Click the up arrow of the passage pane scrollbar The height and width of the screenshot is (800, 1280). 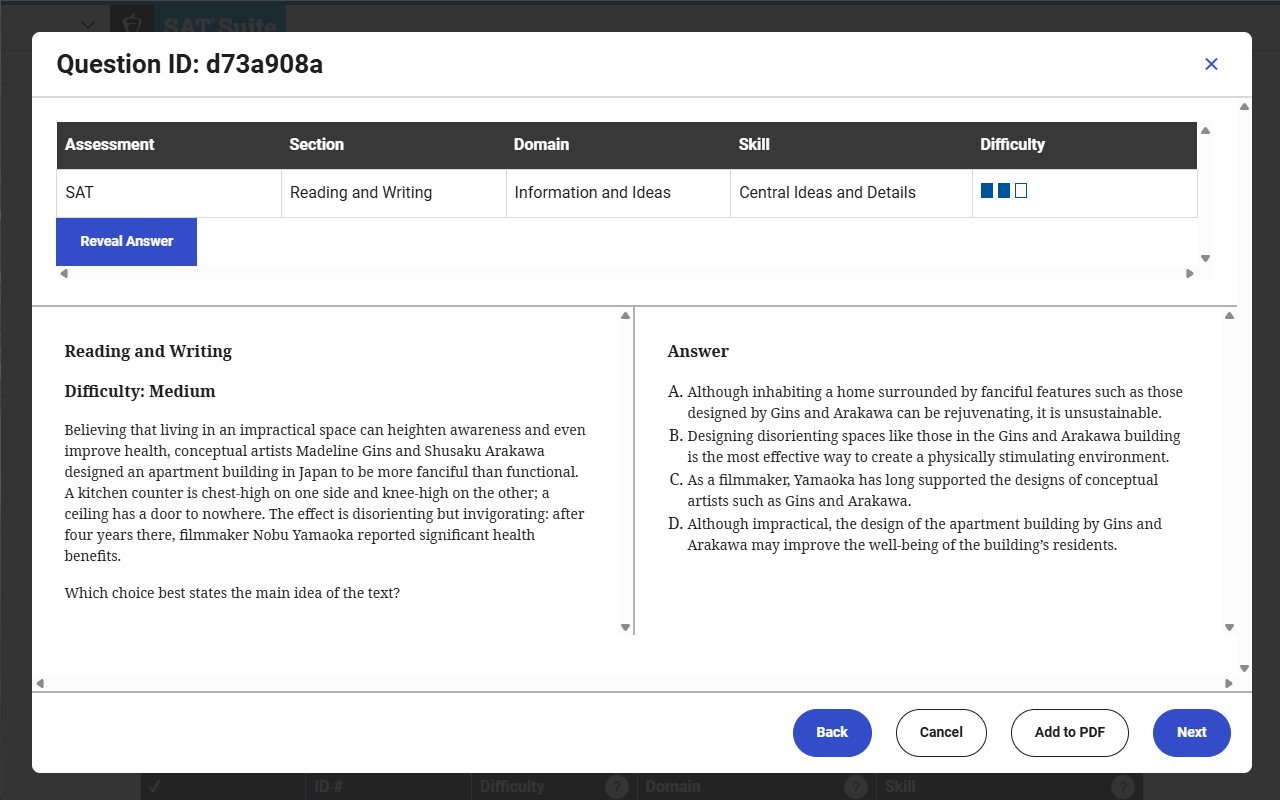pos(626,315)
